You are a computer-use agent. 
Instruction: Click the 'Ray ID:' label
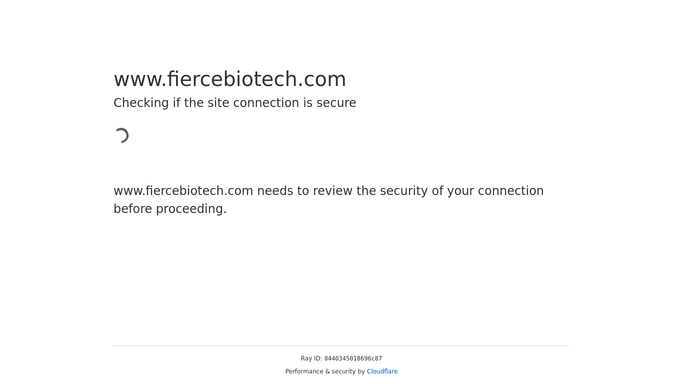coord(311,359)
